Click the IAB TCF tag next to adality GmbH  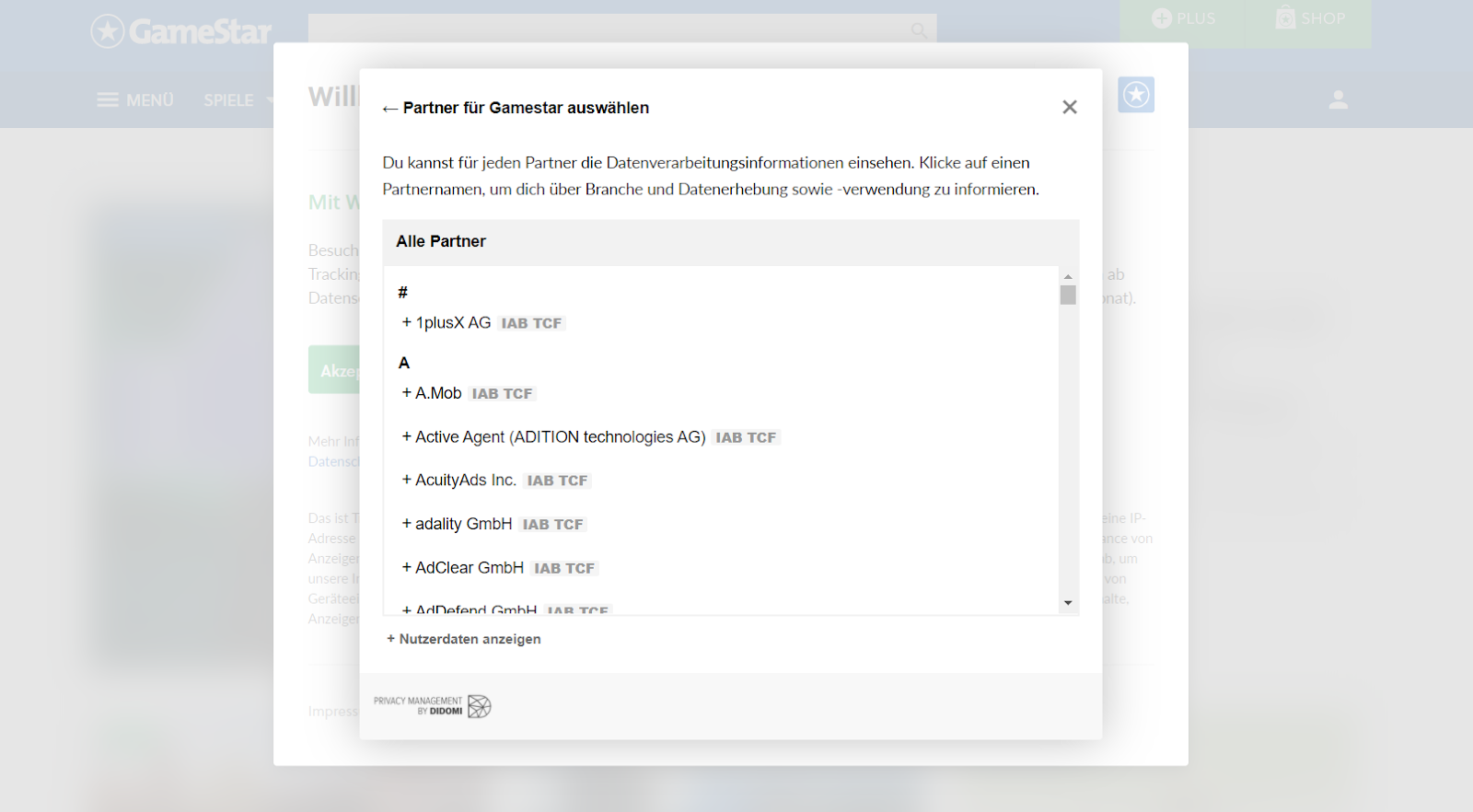pyautogui.click(x=552, y=524)
